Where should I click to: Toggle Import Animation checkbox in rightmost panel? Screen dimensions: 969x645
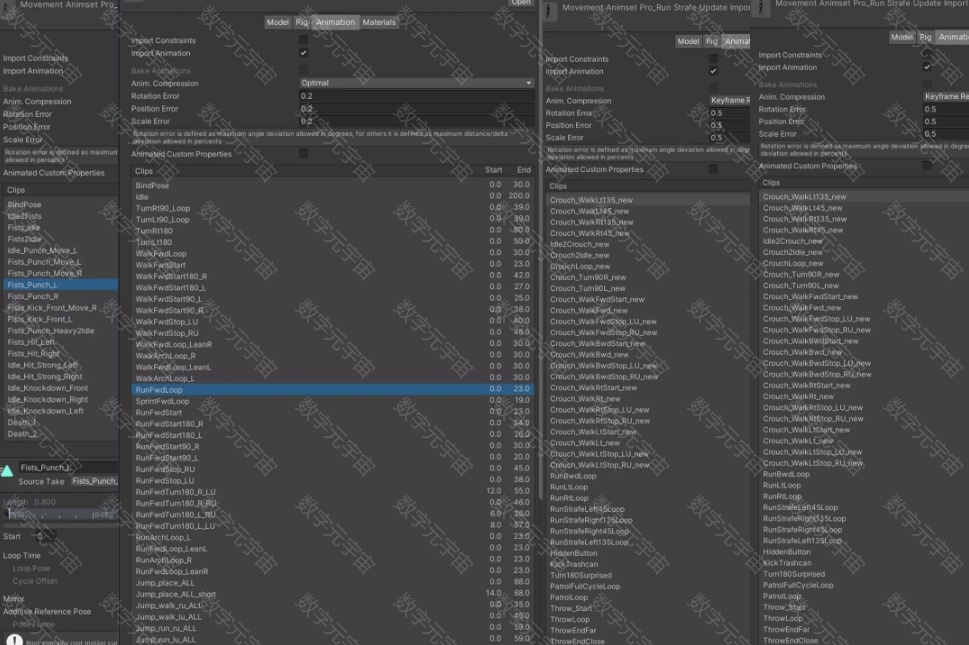pos(927,67)
